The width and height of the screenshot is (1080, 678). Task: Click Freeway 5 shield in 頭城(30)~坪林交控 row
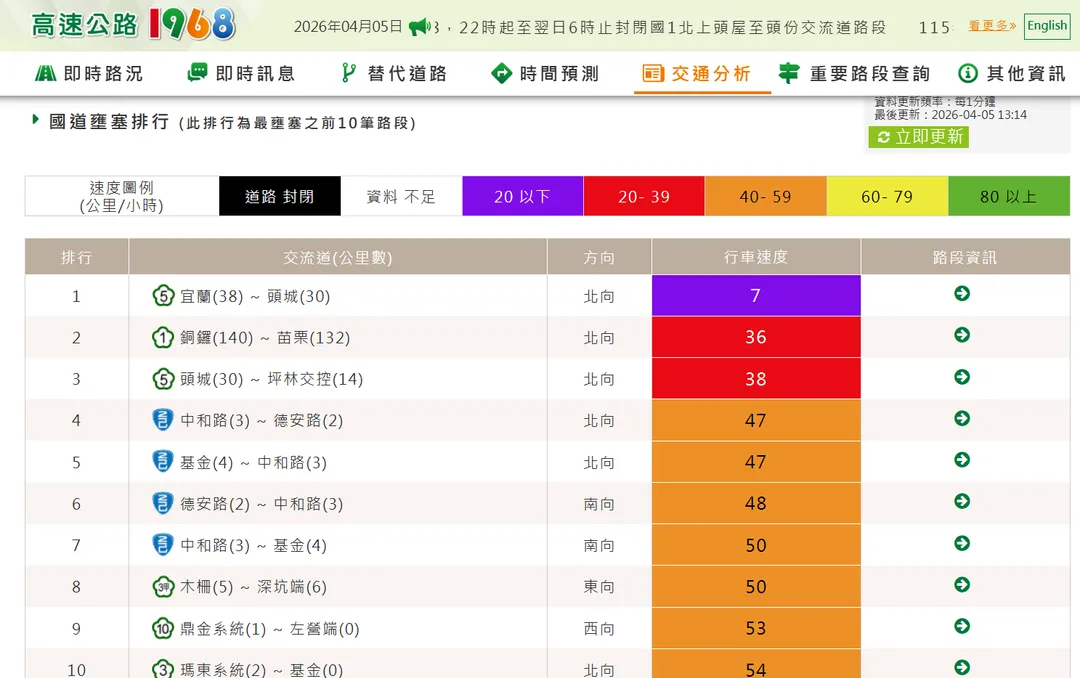coord(163,378)
